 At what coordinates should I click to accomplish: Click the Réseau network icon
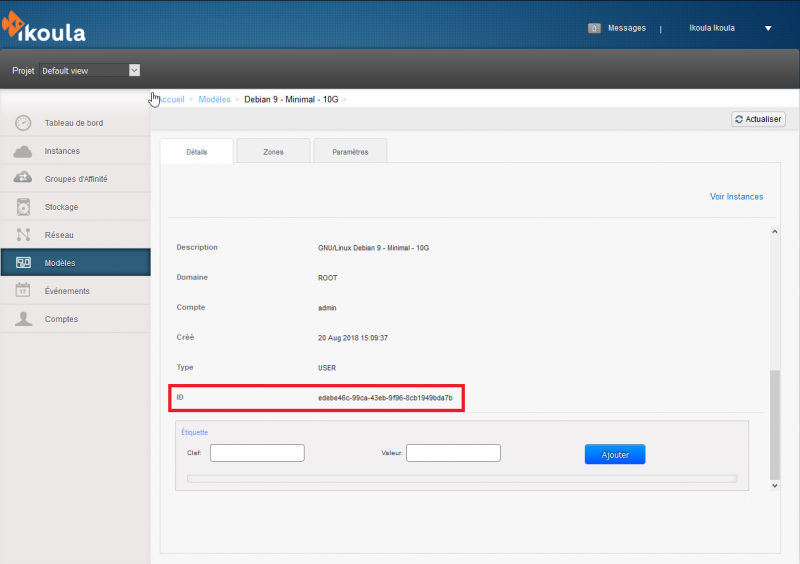click(23, 235)
